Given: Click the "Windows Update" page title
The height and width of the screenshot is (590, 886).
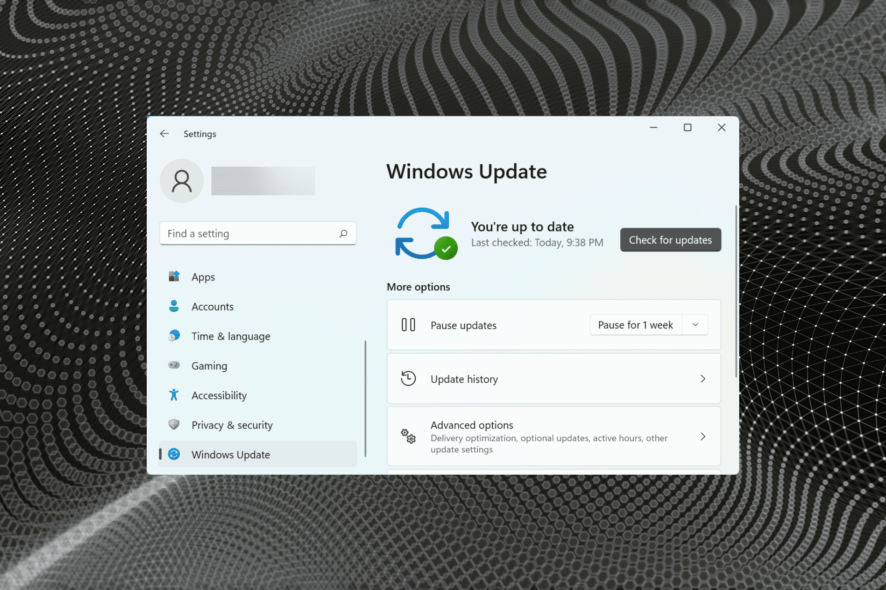Looking at the screenshot, I should tap(466, 171).
